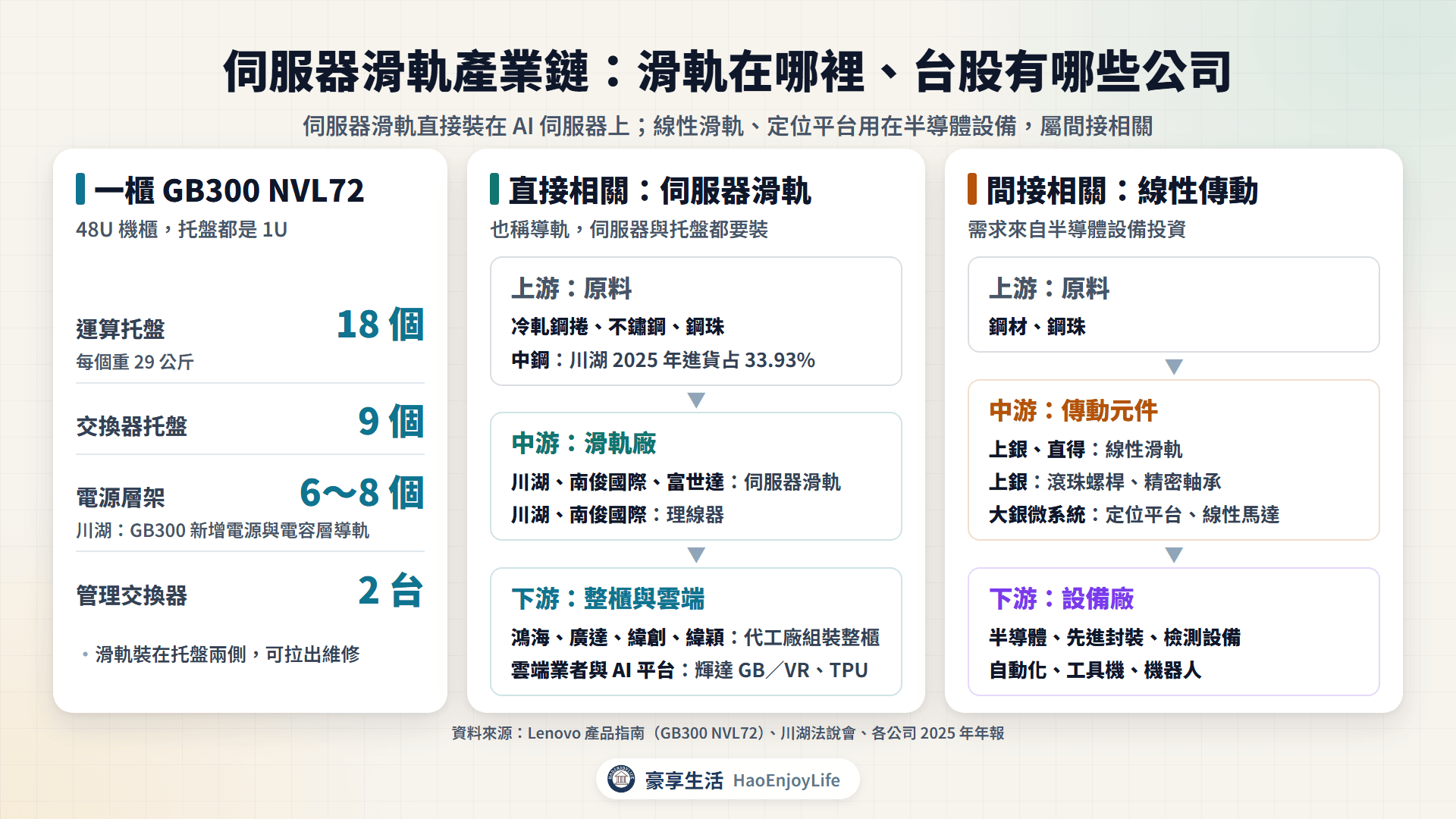Click the line 雲端業者與 AI 平台：輝達 GB／VR、TPU
The image size is (1456, 819).
click(x=689, y=670)
